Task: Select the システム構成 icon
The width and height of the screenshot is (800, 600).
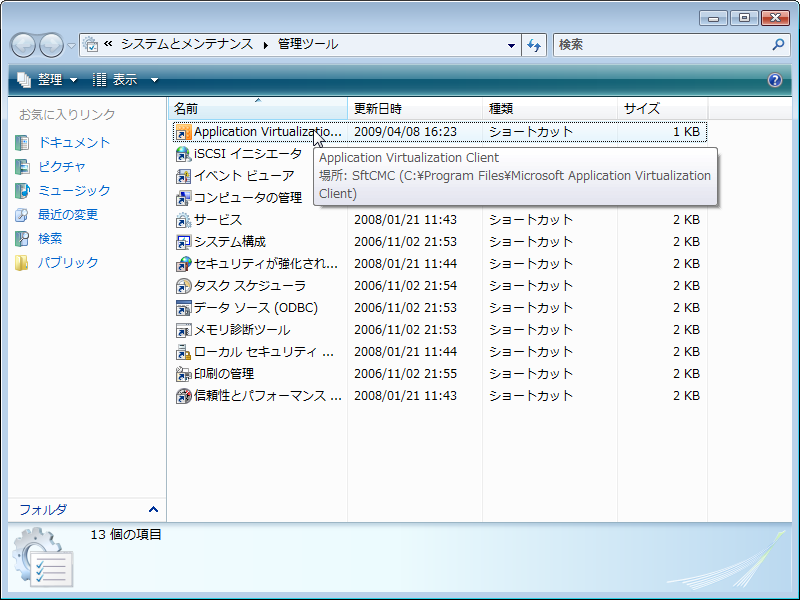Action: (x=183, y=242)
